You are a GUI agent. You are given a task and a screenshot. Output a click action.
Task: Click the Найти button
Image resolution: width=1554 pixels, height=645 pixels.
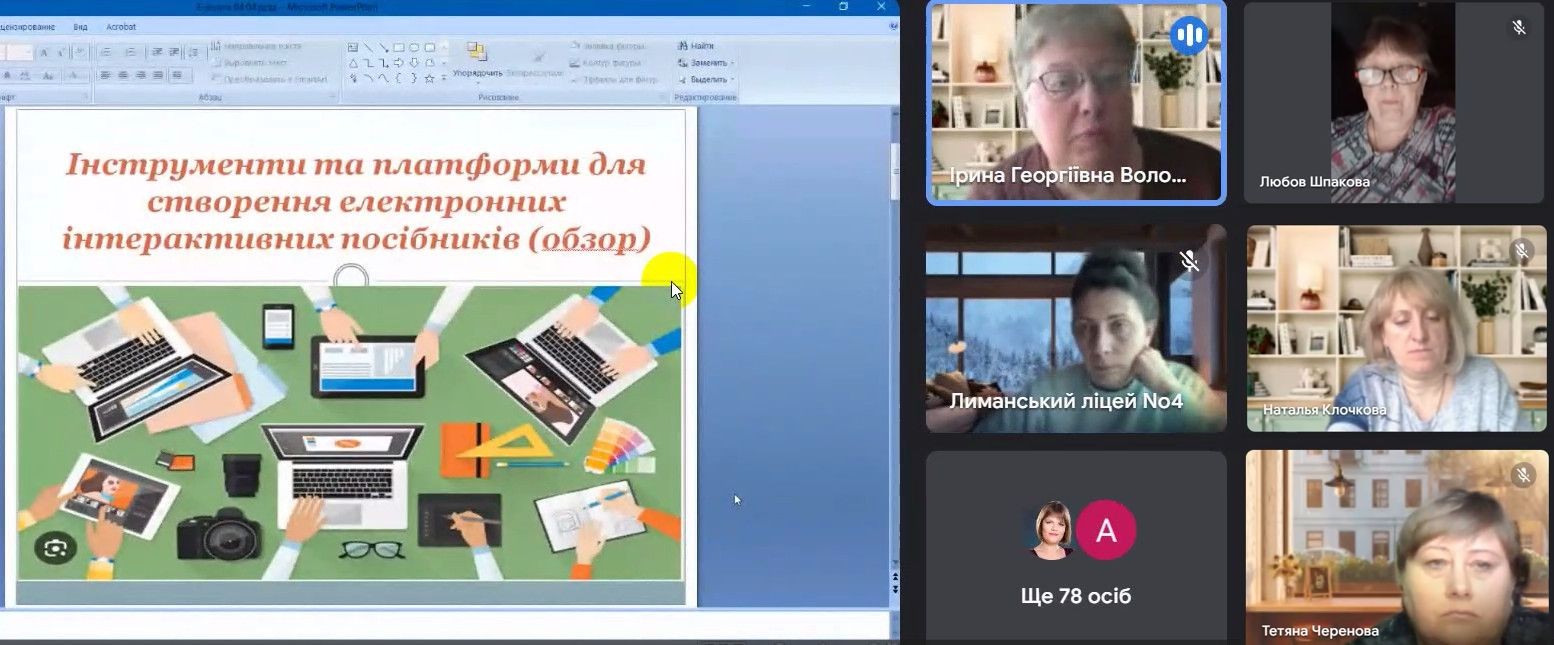[696, 46]
